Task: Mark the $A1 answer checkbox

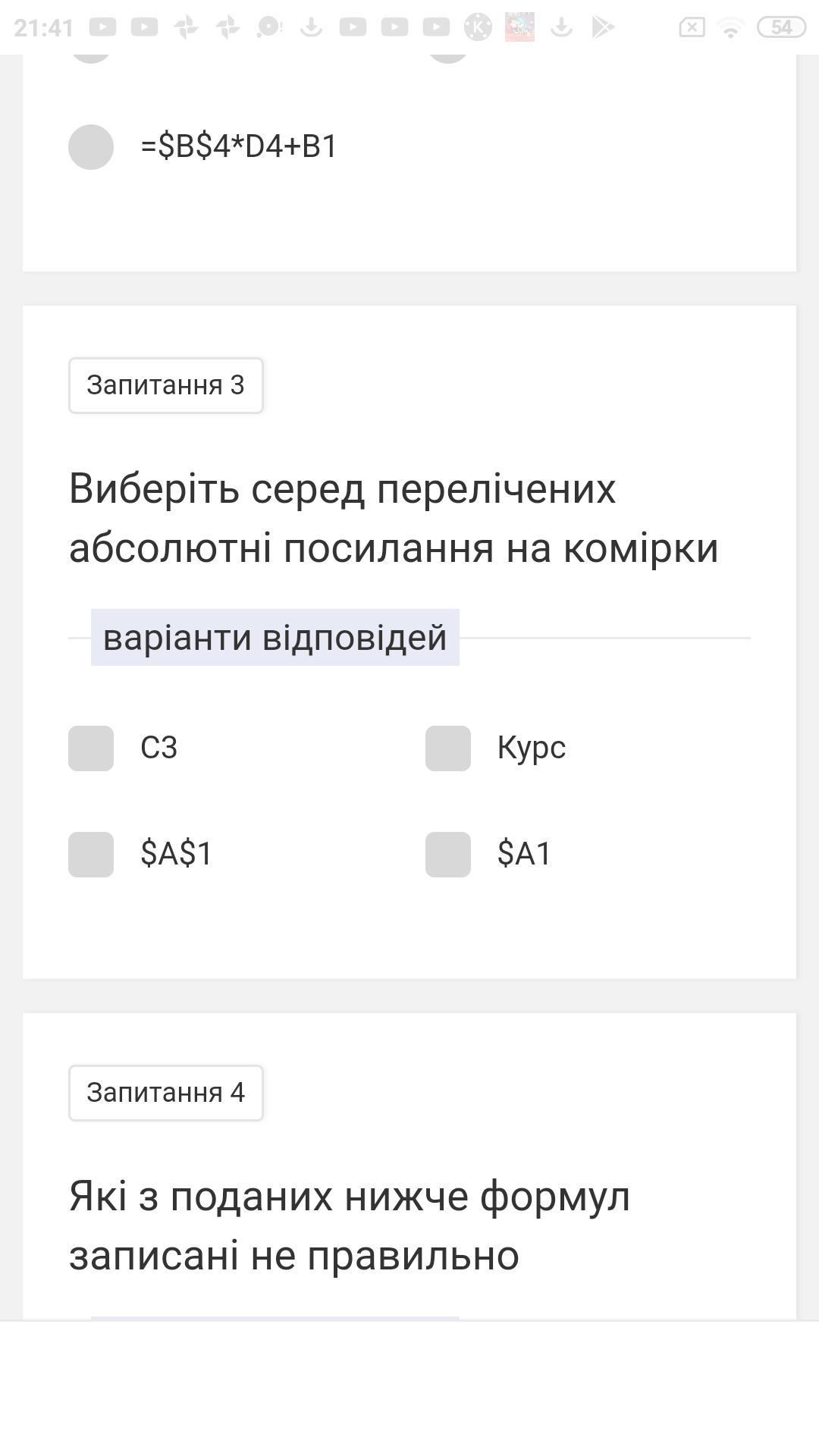Action: click(448, 855)
